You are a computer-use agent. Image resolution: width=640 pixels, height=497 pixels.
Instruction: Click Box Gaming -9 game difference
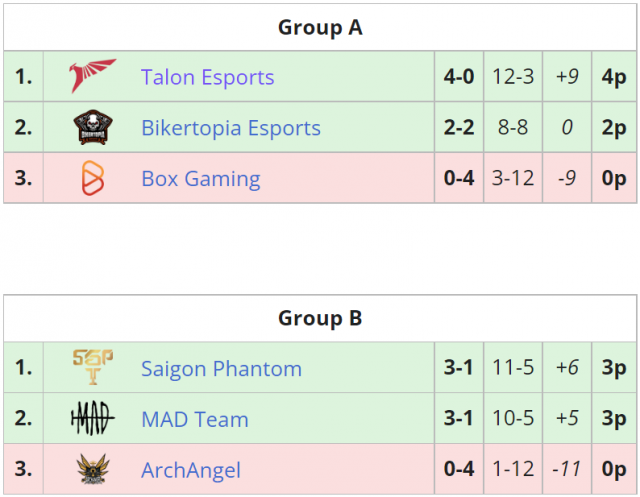pos(567,178)
